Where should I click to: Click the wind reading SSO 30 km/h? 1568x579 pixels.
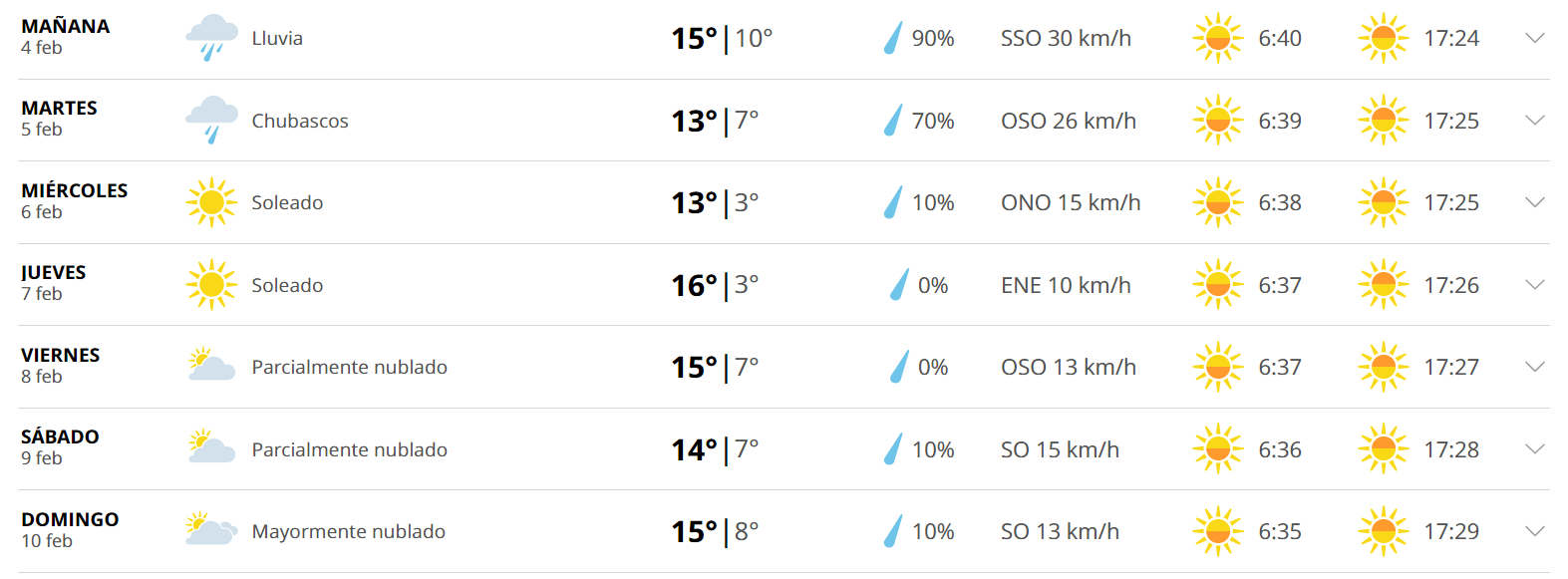click(1066, 39)
